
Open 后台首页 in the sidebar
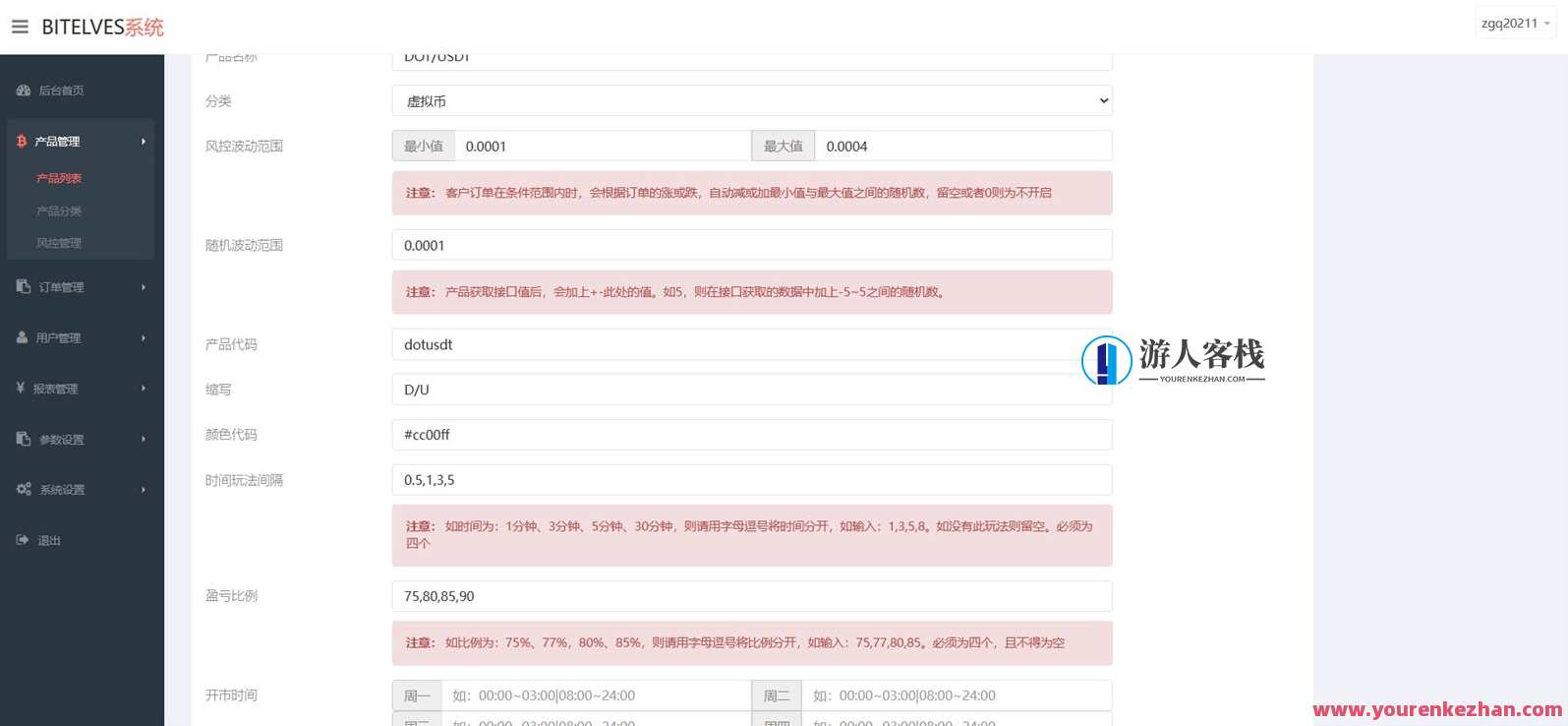(x=61, y=91)
